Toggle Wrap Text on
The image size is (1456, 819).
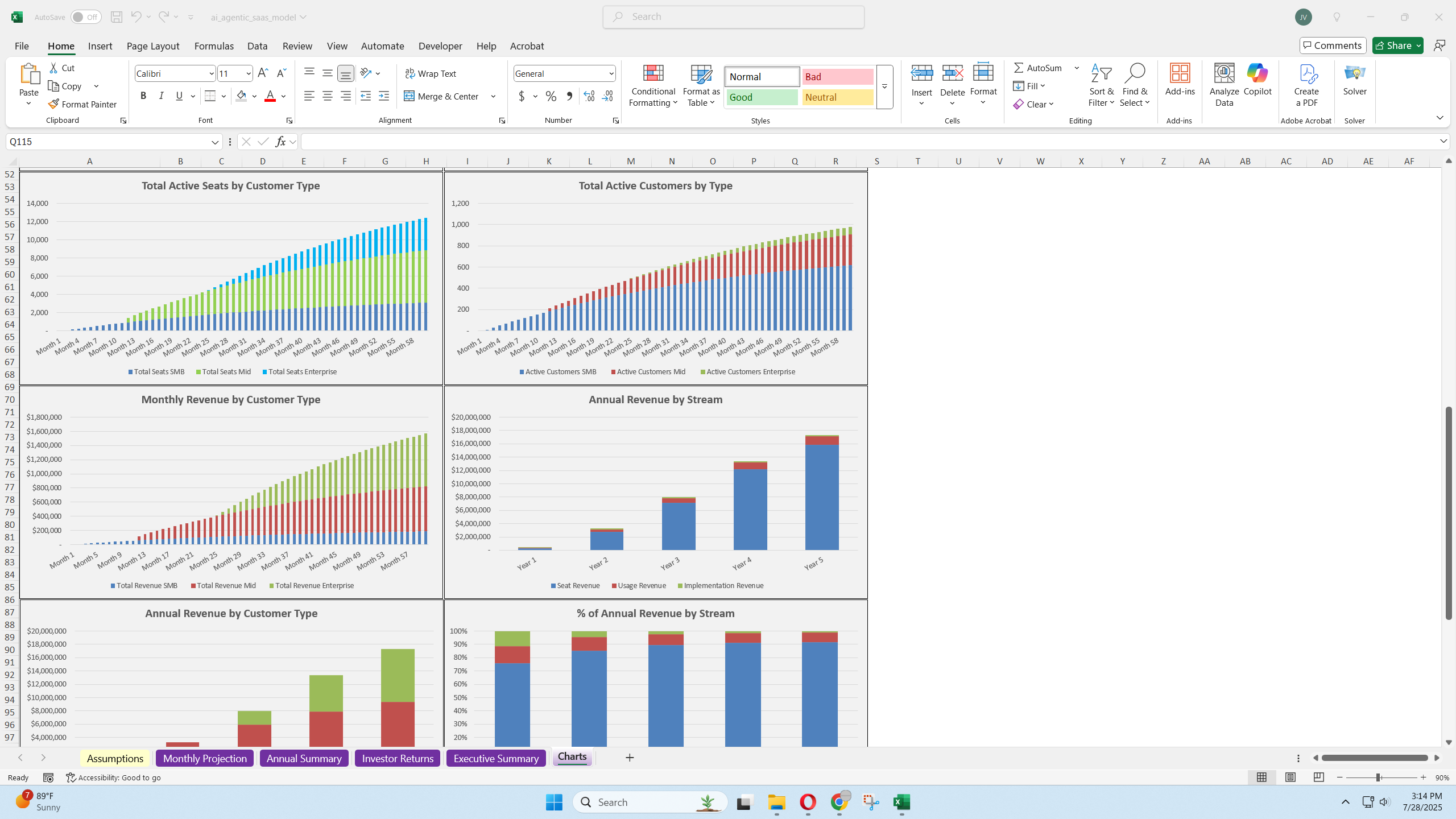pyautogui.click(x=431, y=73)
